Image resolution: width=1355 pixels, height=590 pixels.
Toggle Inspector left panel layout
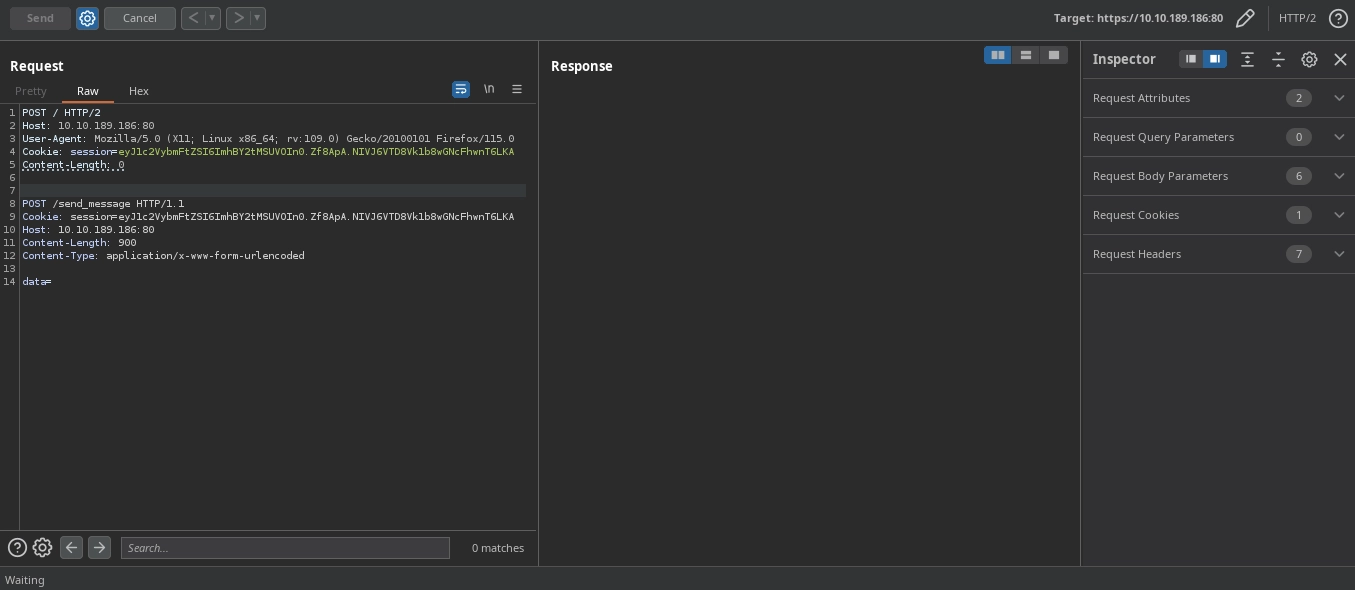point(1190,59)
